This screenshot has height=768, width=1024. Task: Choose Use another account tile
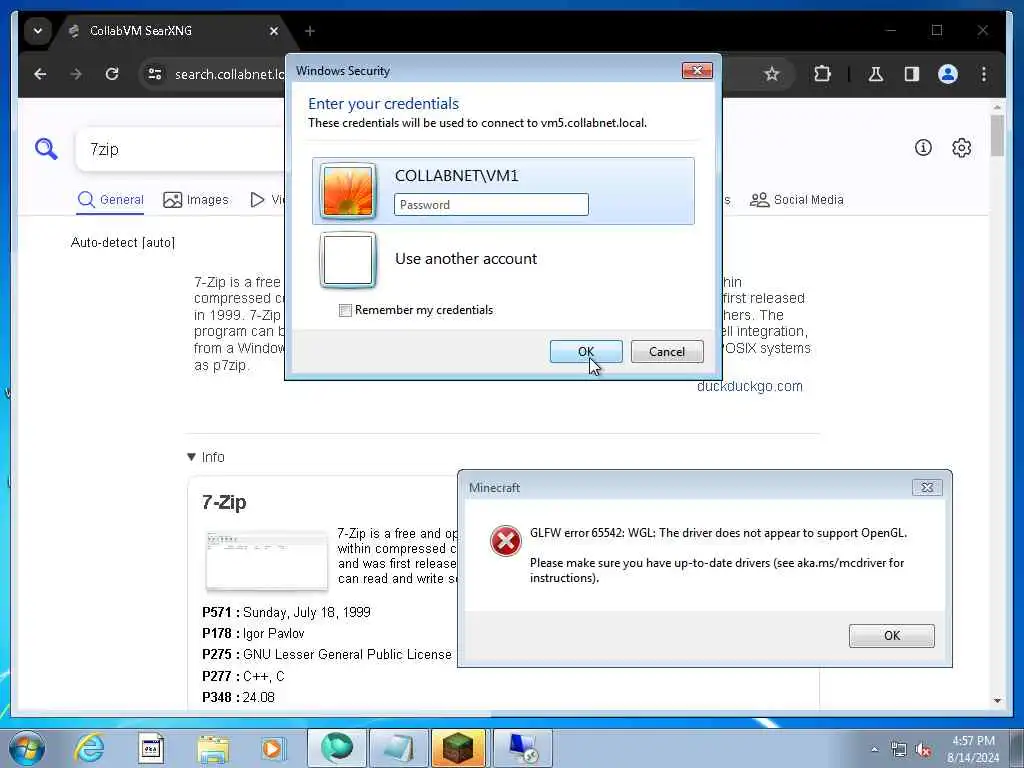[x=503, y=259]
